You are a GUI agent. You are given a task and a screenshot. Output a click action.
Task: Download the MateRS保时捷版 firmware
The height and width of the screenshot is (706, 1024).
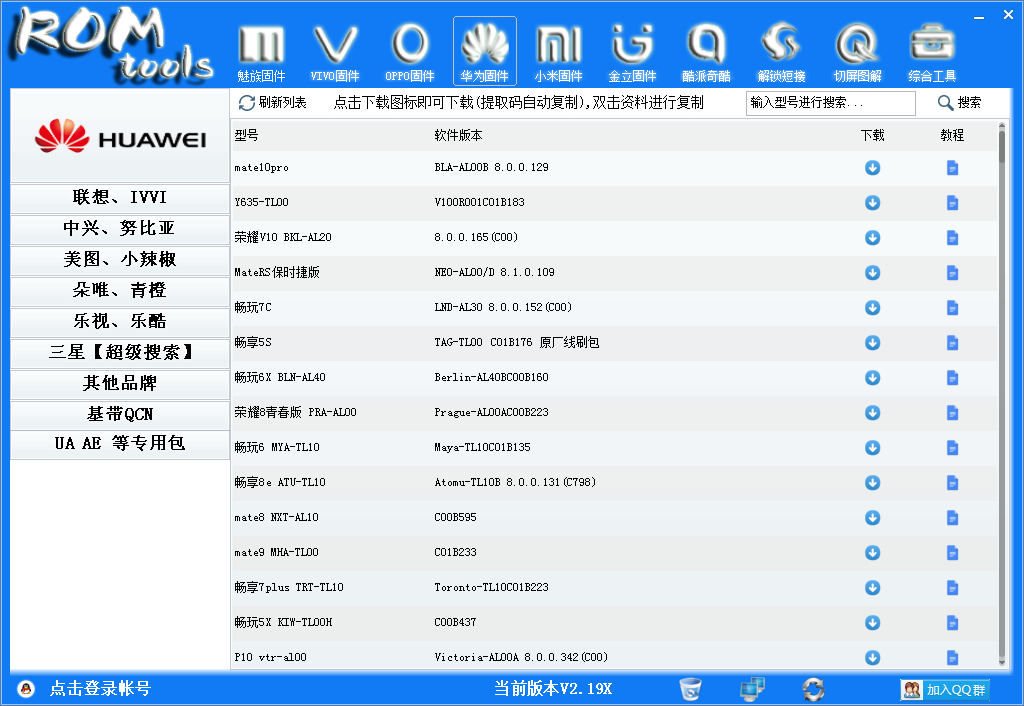872,272
